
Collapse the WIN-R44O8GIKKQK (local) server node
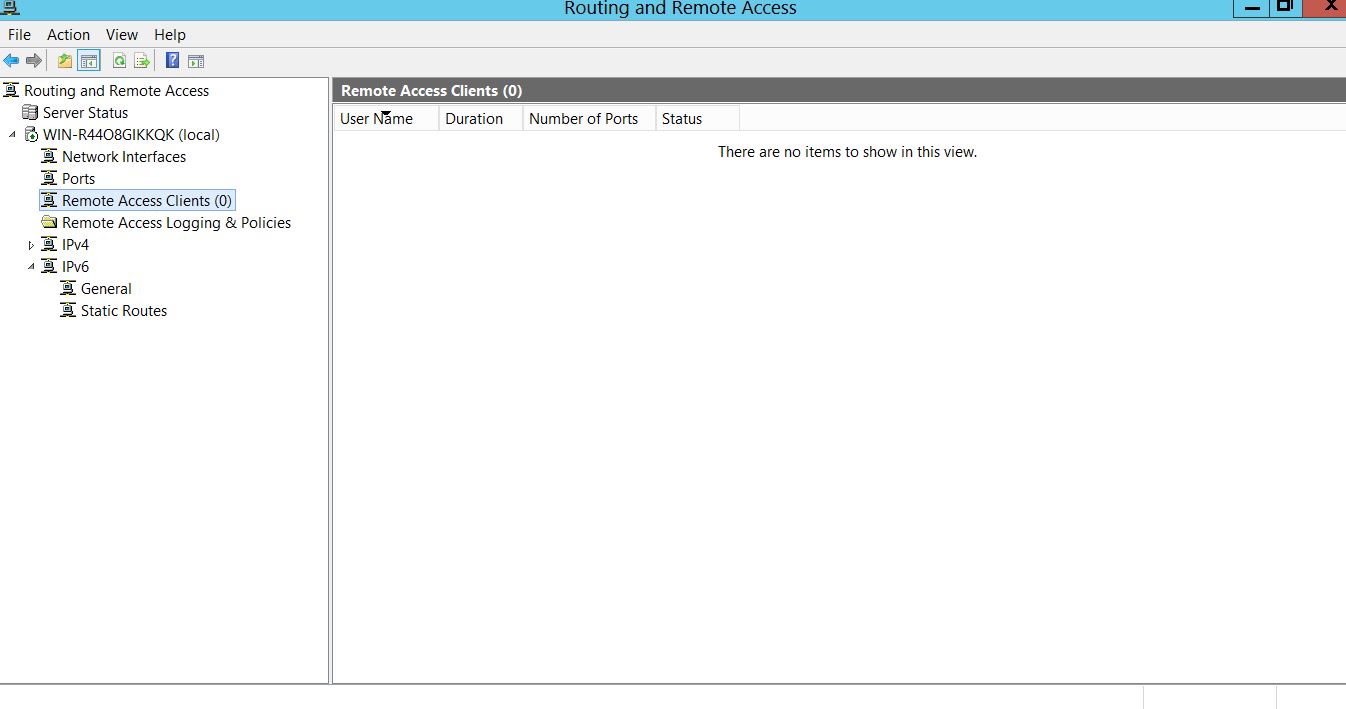click(x=13, y=135)
